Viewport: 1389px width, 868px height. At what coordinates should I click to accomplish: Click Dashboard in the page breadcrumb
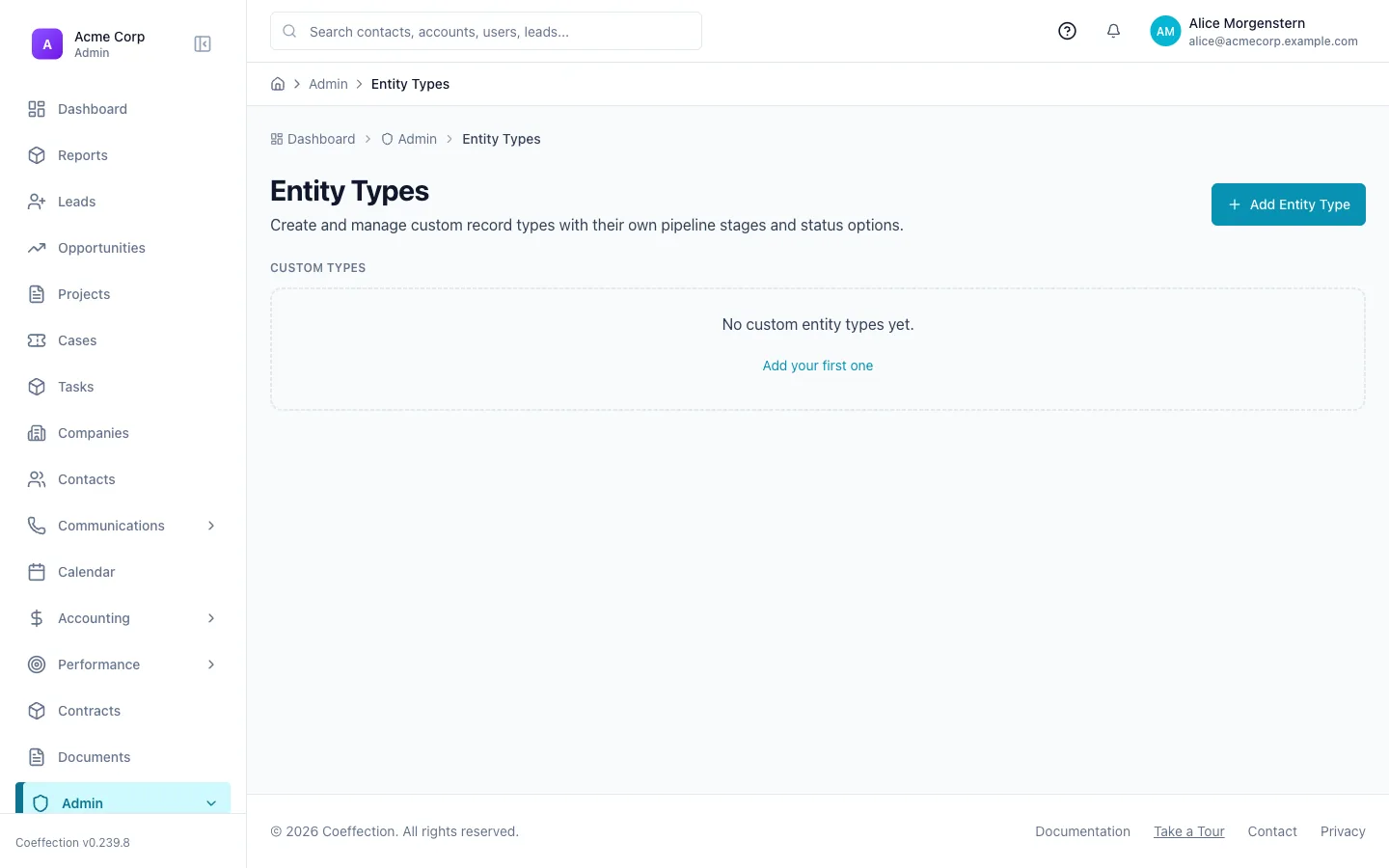tap(313, 139)
